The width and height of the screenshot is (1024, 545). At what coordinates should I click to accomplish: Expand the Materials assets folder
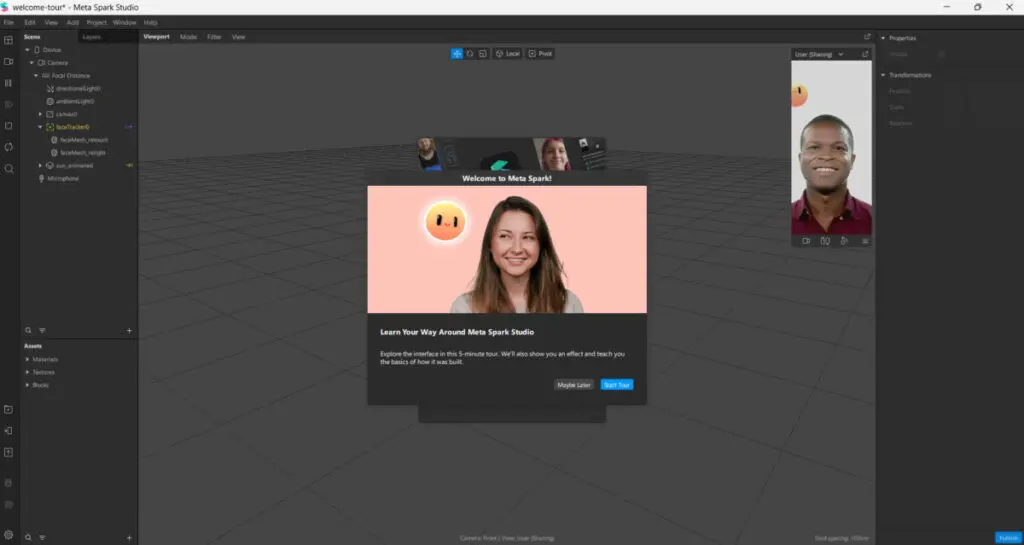(27, 359)
